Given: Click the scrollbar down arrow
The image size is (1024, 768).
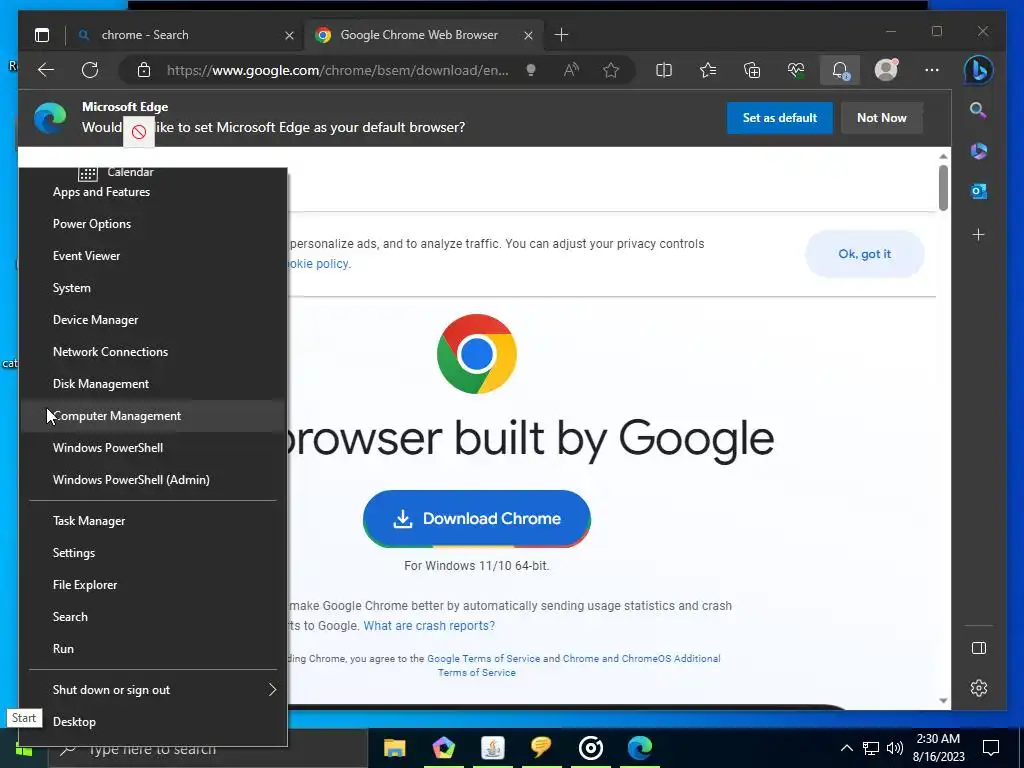Looking at the screenshot, I should [943, 701].
